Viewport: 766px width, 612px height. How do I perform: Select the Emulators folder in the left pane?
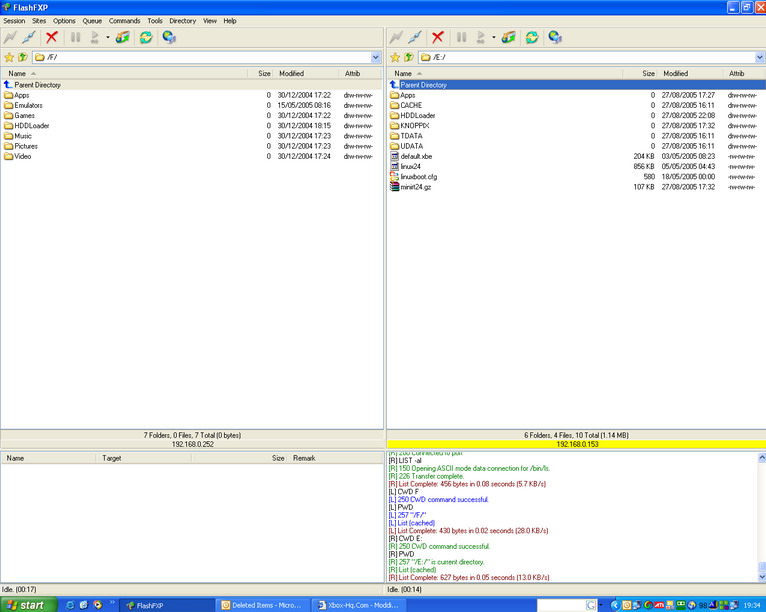point(28,105)
